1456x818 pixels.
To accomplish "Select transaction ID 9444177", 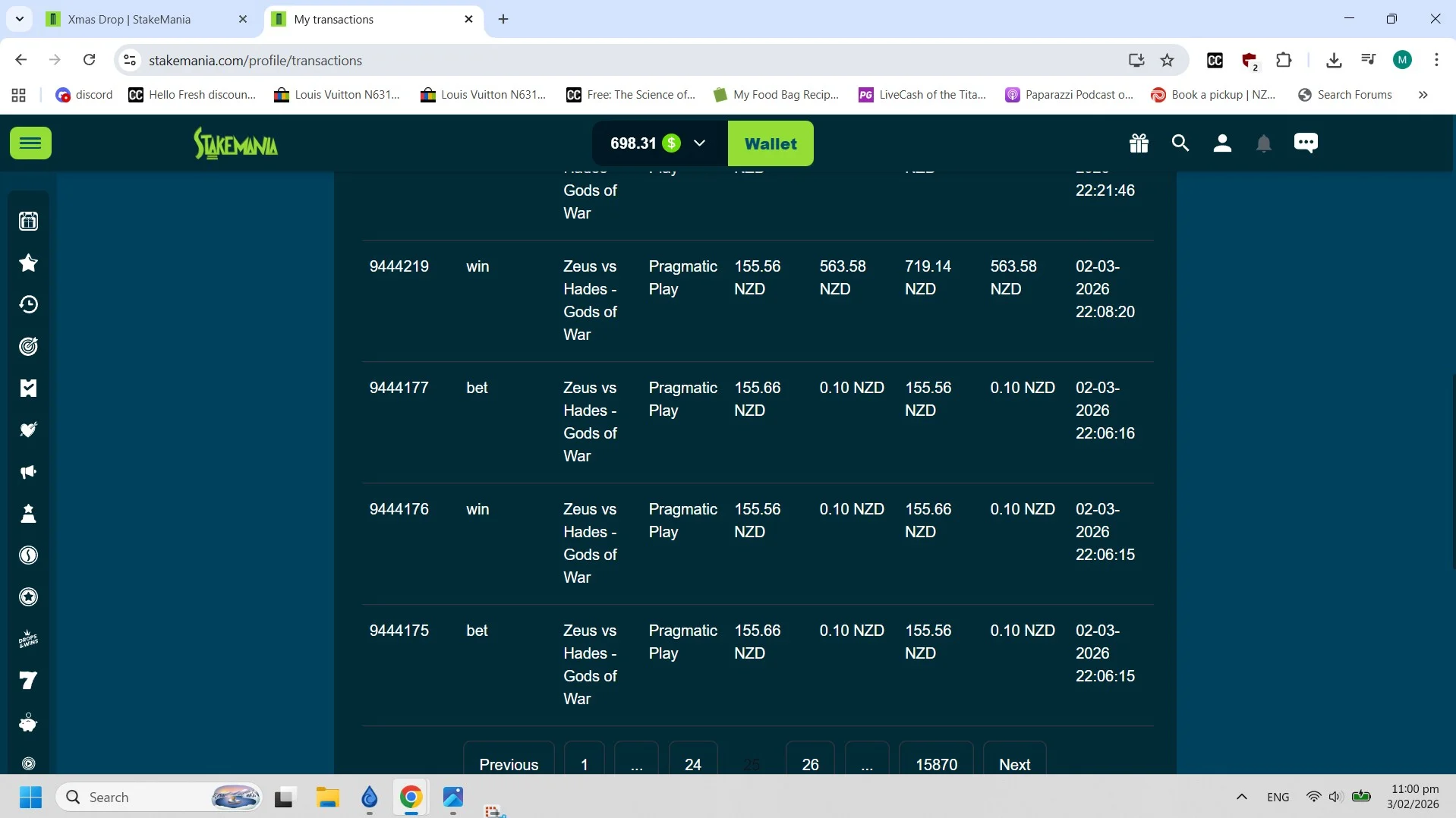I will [x=399, y=388].
